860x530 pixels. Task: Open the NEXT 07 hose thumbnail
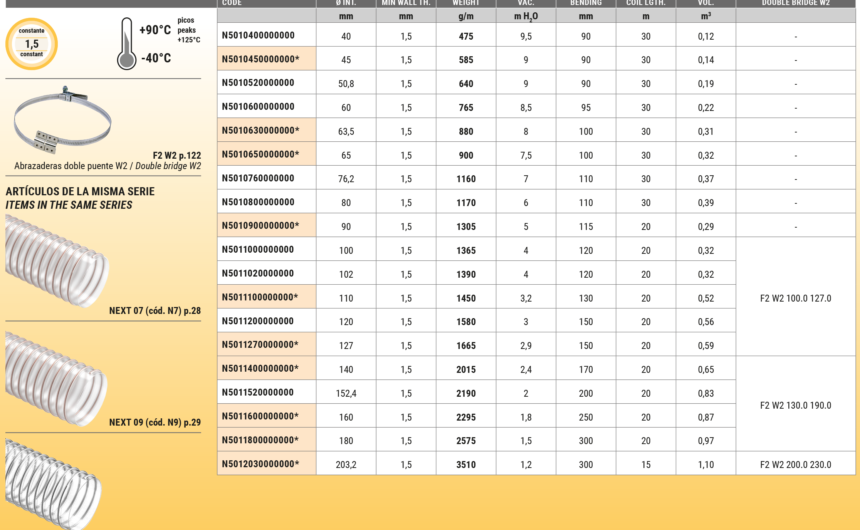pyautogui.click(x=55, y=261)
